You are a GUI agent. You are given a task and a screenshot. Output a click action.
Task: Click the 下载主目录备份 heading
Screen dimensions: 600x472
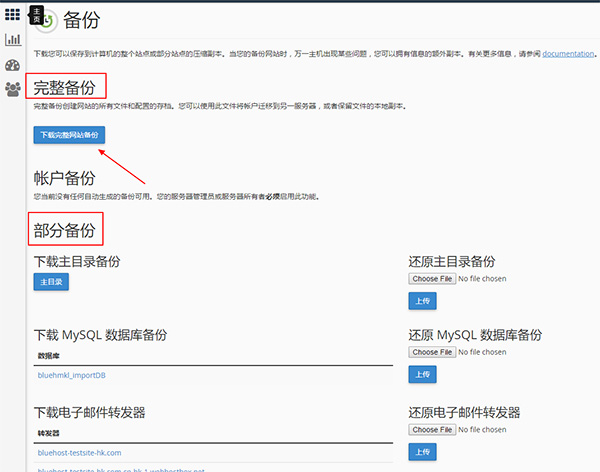pos(77,262)
